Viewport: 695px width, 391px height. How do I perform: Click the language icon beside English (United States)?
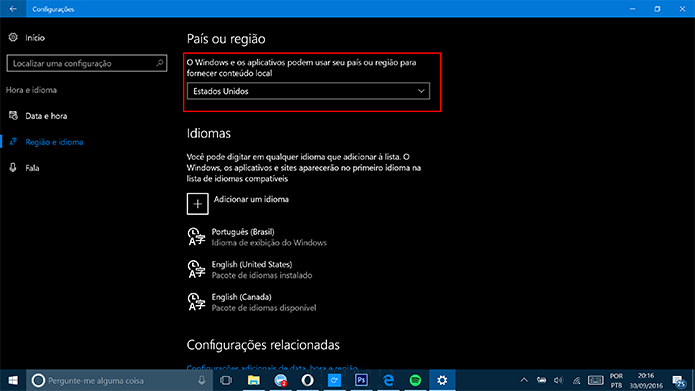[x=196, y=269]
